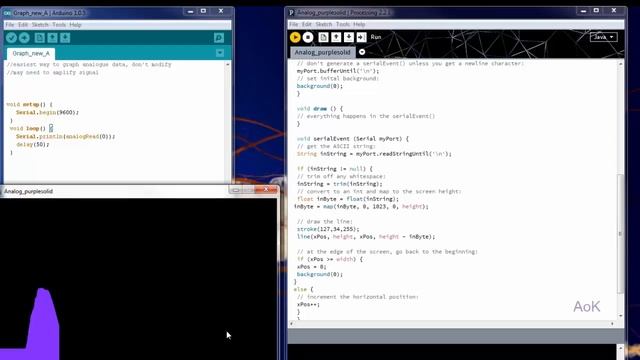
Task: Minimize the Analog_purplesolid output window
Action: tap(236, 190)
